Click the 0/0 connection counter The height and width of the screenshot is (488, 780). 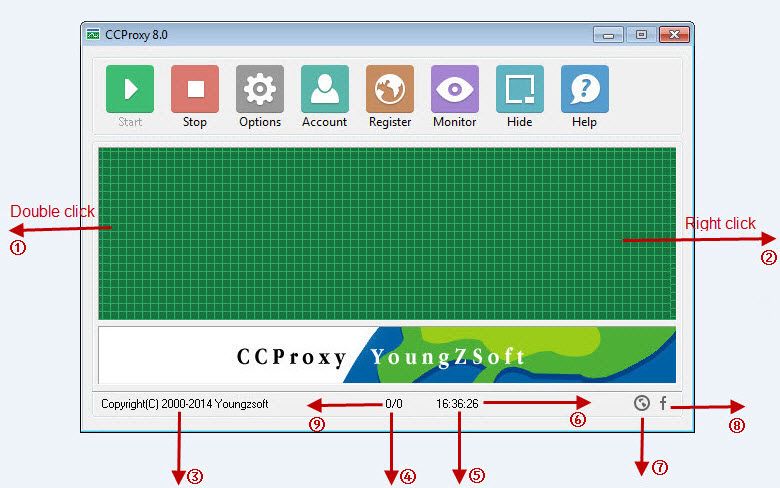393,403
